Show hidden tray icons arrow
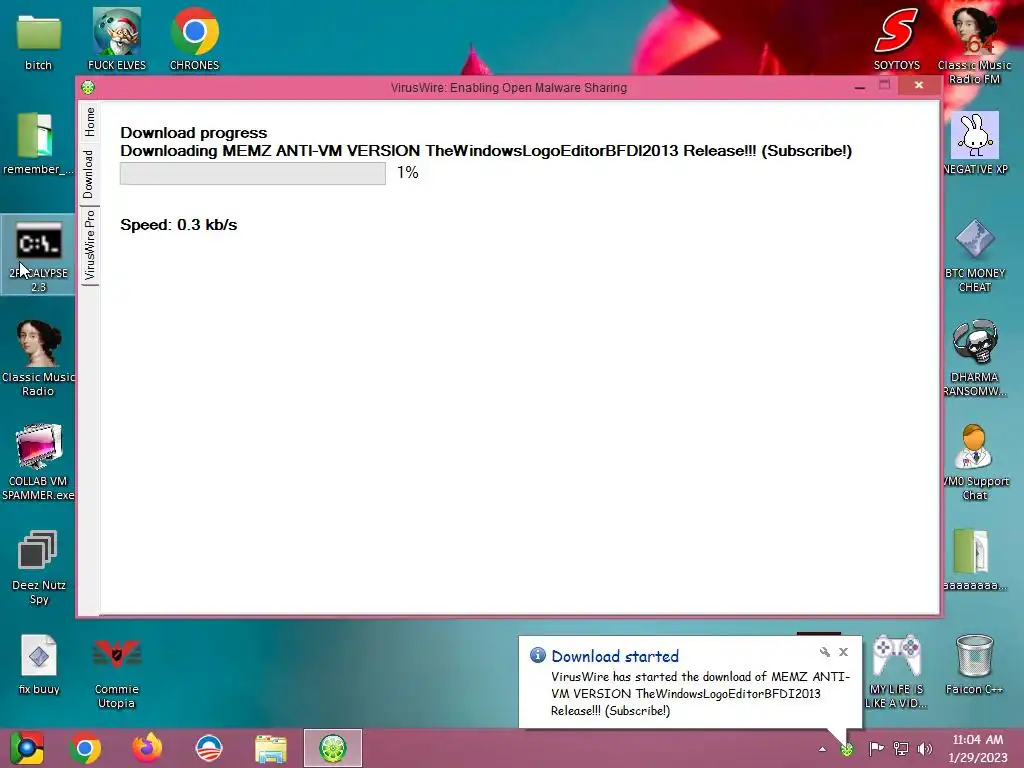 822,749
